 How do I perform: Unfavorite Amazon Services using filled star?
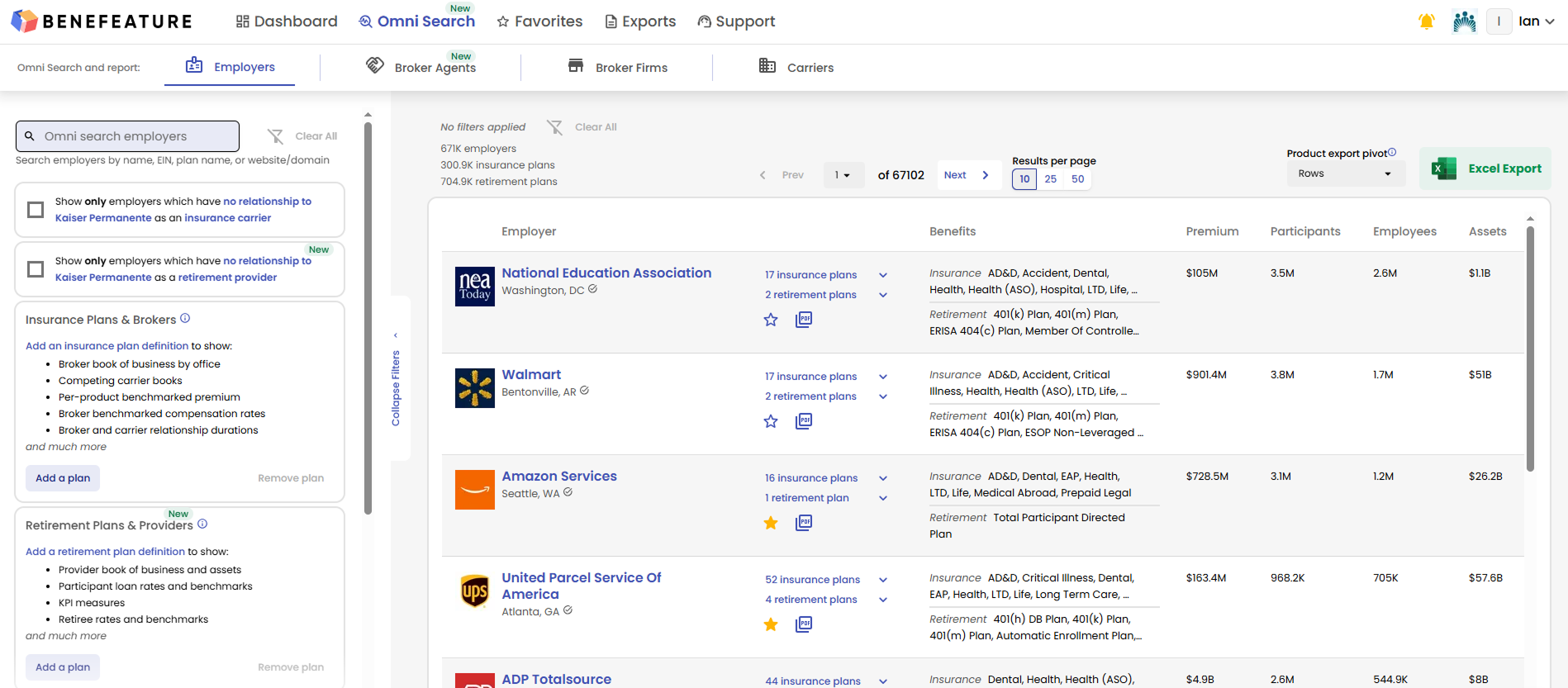pyautogui.click(x=771, y=523)
